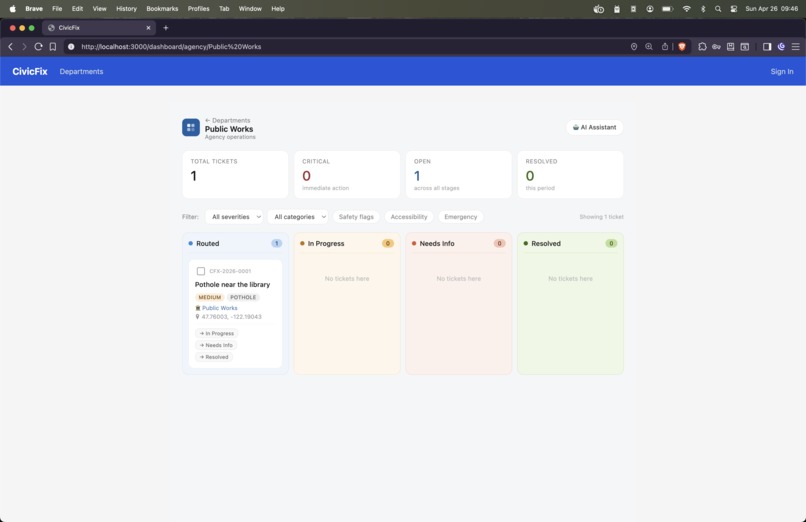Click the Total Tickets stat card
The height and width of the screenshot is (522, 806).
(x=235, y=174)
